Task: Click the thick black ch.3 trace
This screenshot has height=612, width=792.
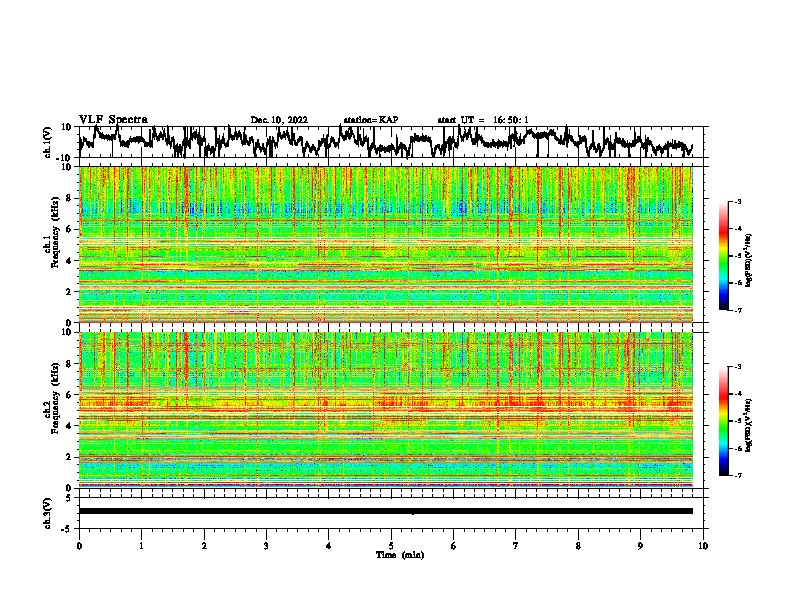Action: [386, 511]
